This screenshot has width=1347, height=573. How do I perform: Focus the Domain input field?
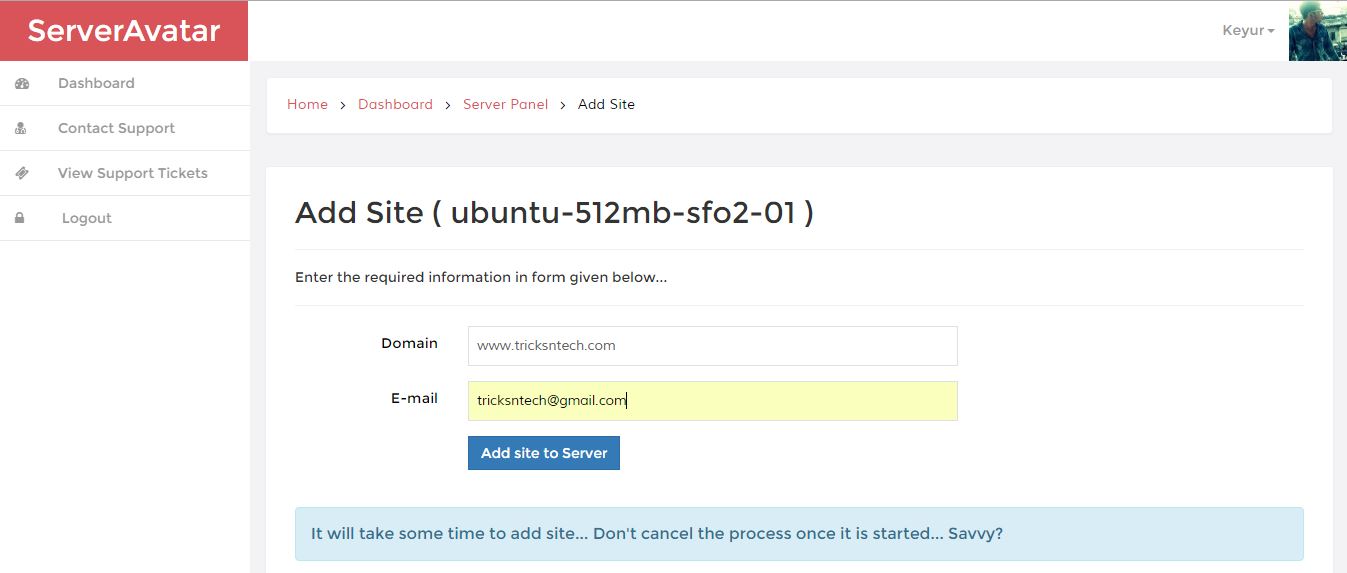coord(712,346)
